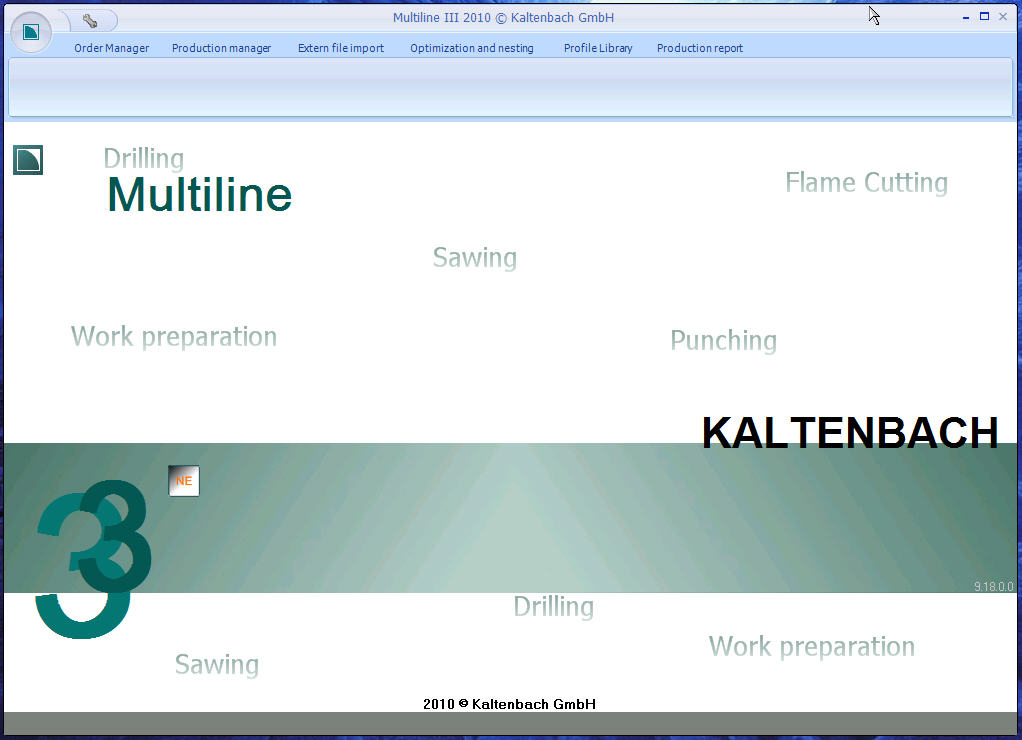1022x740 pixels.
Task: Click the Flame Cutting text
Action: (x=866, y=183)
